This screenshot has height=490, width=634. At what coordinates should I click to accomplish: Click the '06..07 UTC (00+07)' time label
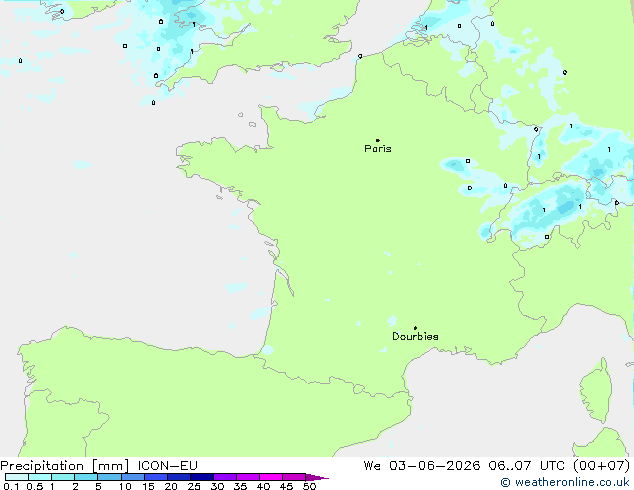tap(559, 465)
